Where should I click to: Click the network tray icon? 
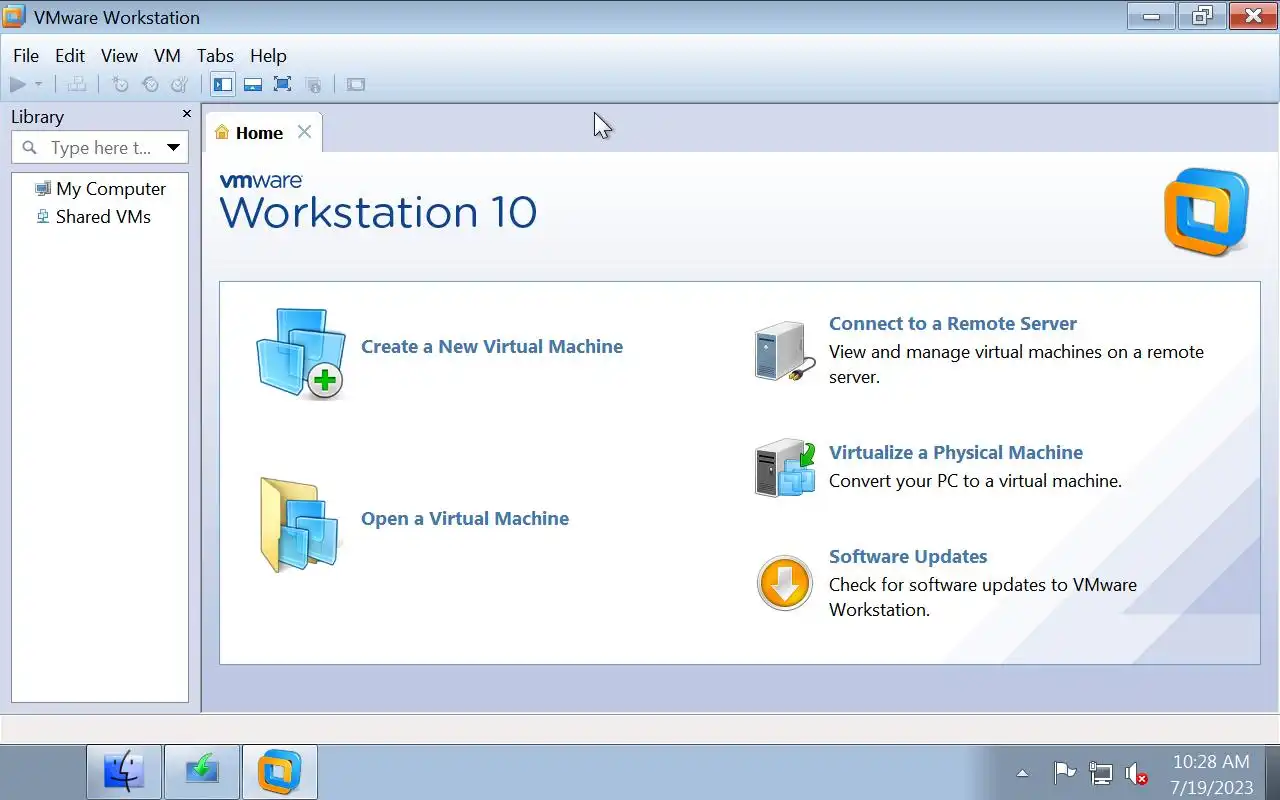(x=1101, y=773)
